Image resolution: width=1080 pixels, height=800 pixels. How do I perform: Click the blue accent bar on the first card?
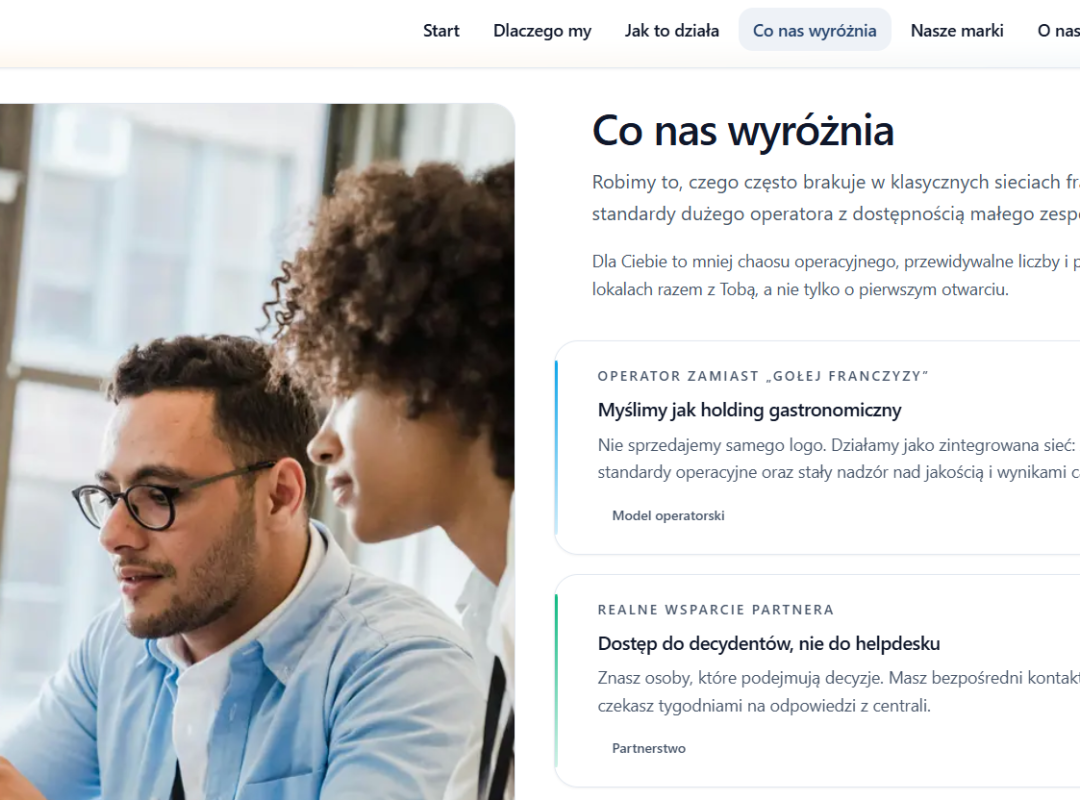point(557,448)
